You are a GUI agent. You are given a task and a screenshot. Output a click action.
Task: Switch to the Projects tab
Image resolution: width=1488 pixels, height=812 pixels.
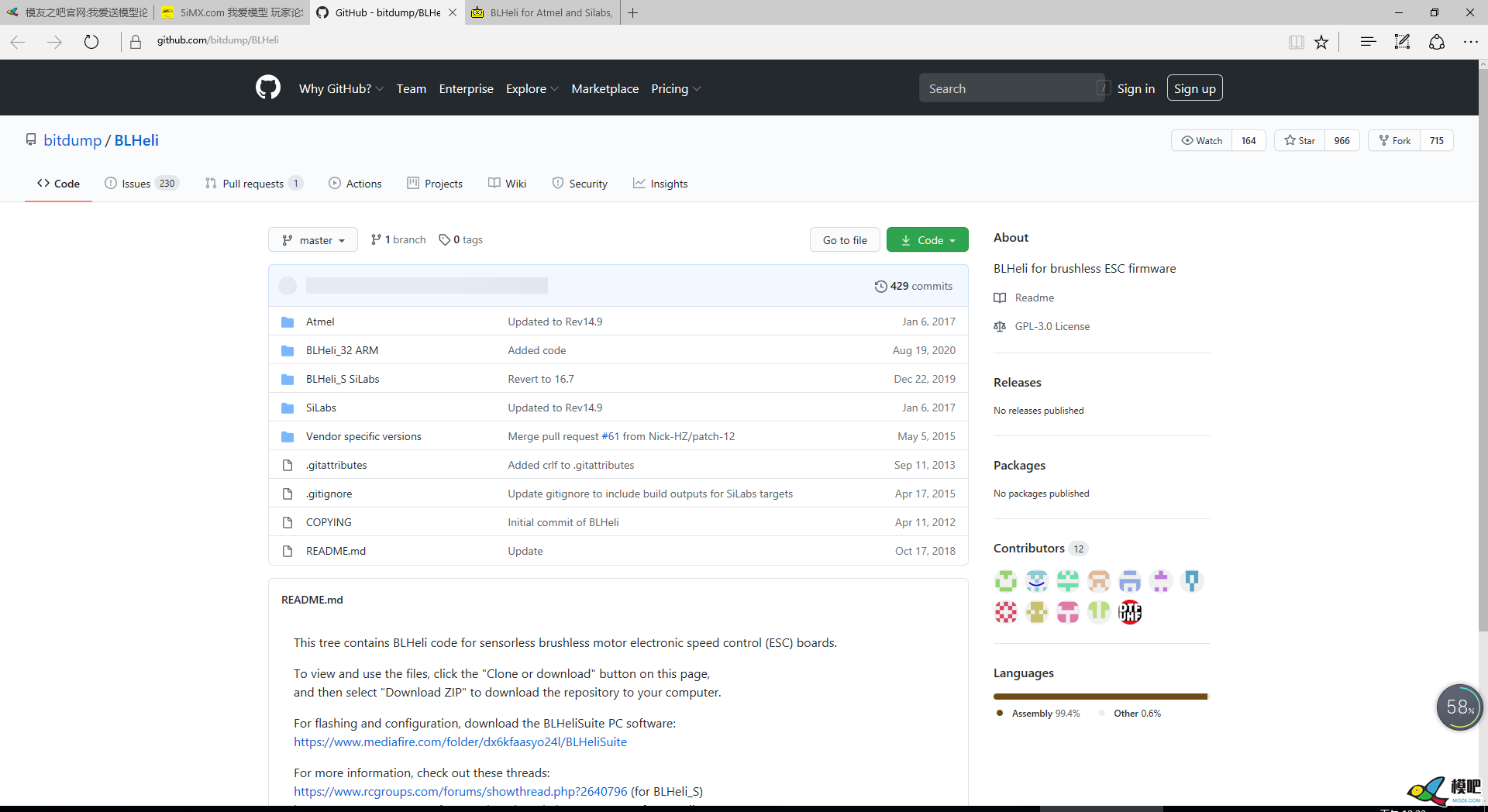(435, 184)
